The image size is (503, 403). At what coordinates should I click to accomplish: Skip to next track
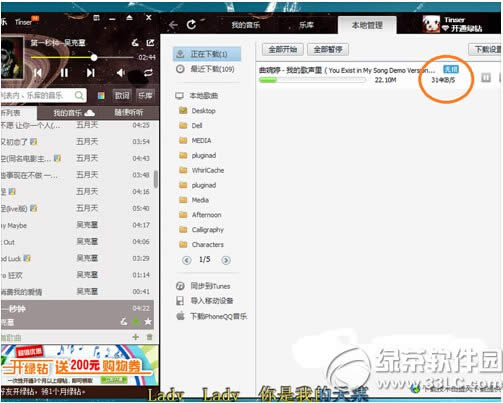(x=90, y=73)
